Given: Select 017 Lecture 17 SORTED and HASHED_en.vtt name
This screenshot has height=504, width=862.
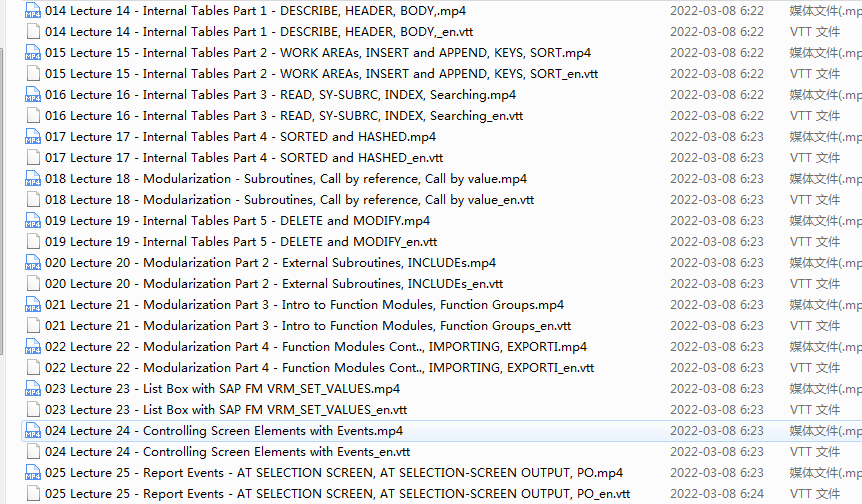Looking at the screenshot, I should (x=244, y=157).
